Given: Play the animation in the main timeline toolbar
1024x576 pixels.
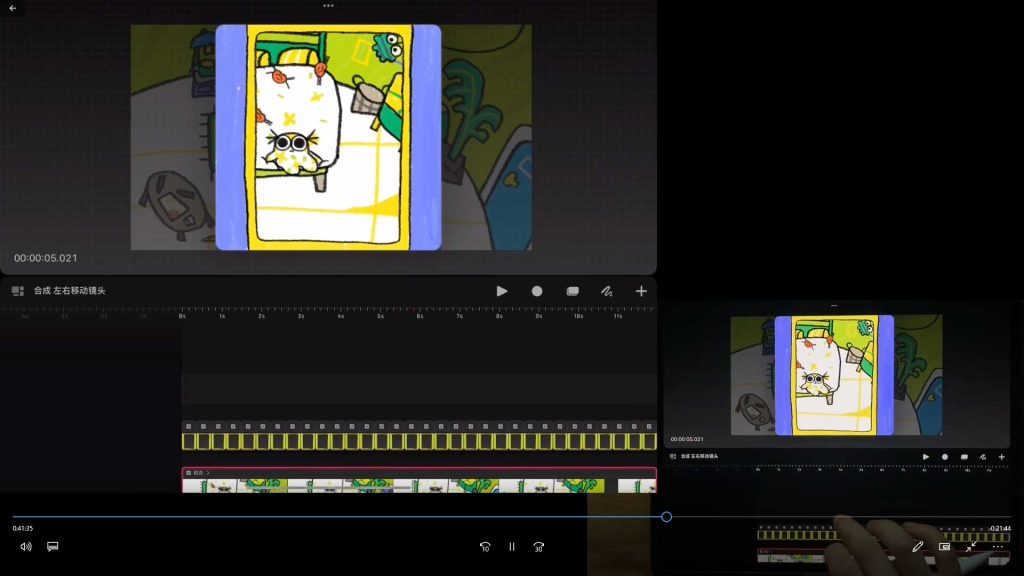Looking at the screenshot, I should (502, 291).
